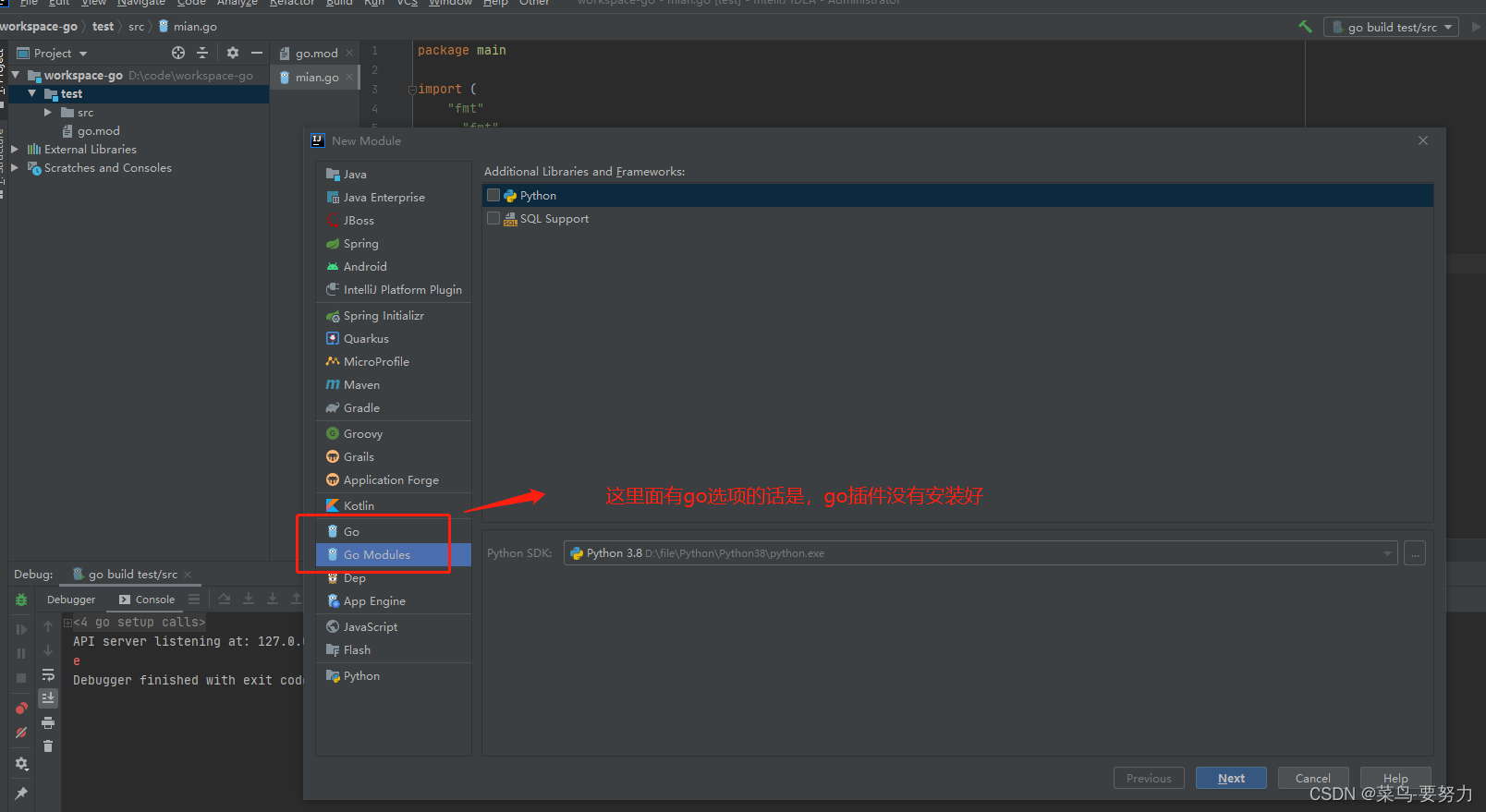Select Android module type

(394, 266)
